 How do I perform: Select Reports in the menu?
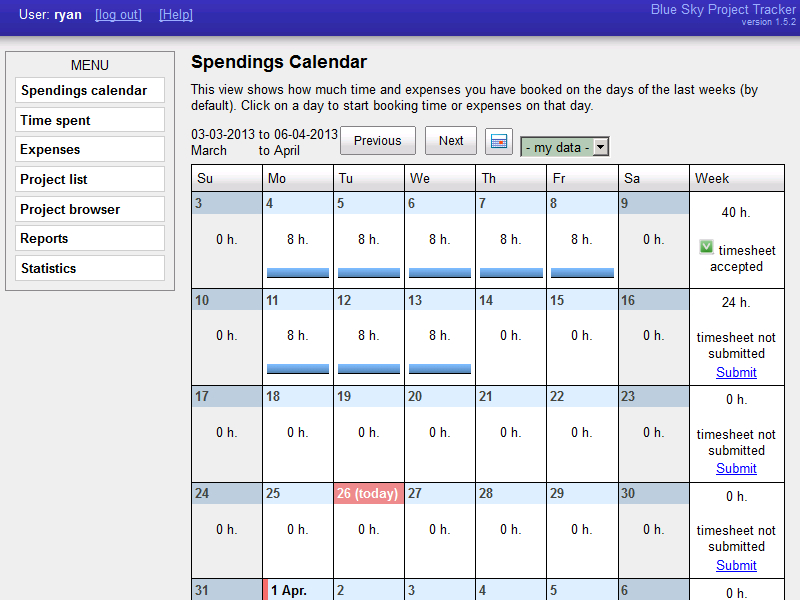tap(90, 238)
